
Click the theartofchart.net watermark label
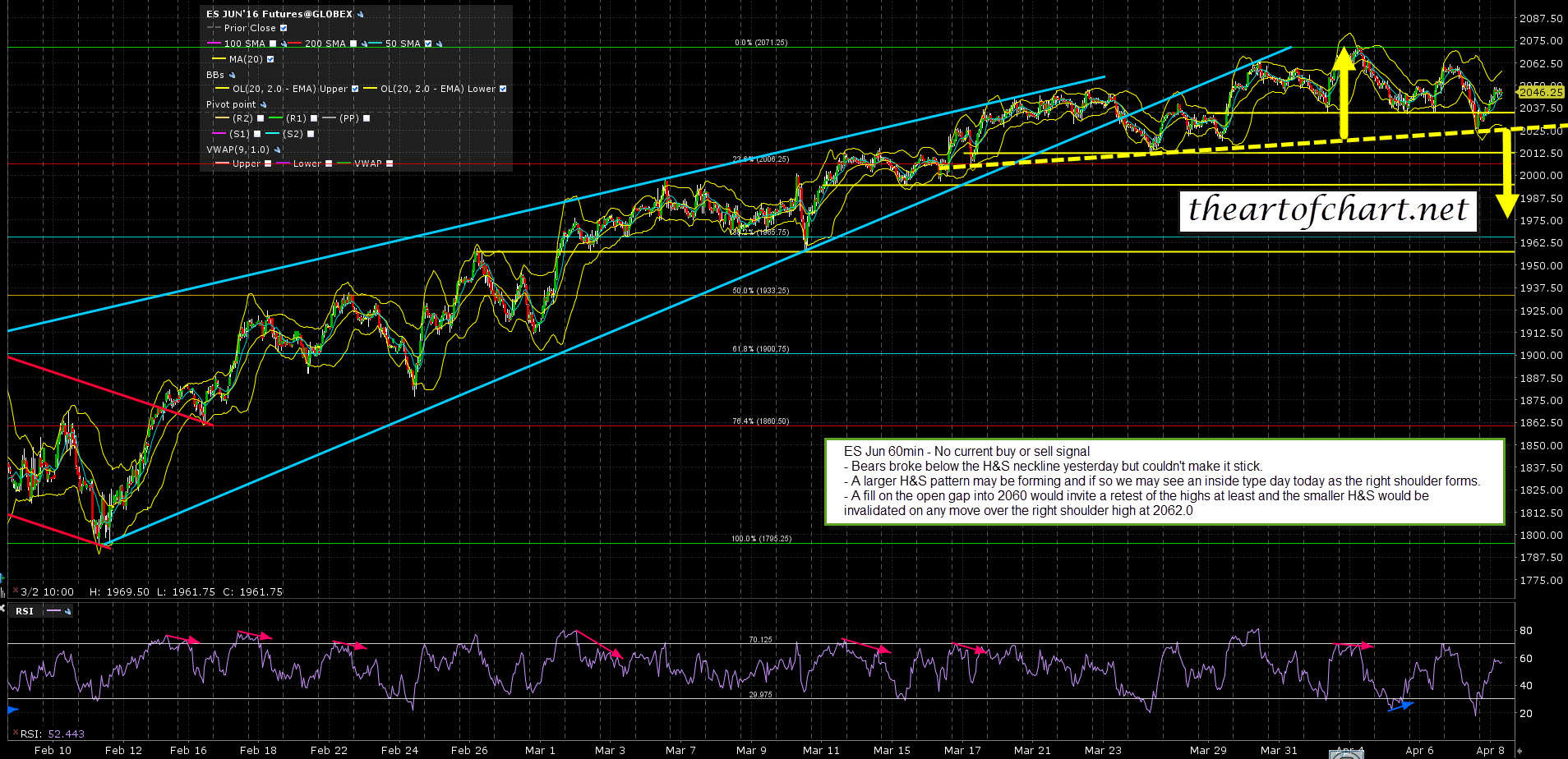pos(1327,210)
